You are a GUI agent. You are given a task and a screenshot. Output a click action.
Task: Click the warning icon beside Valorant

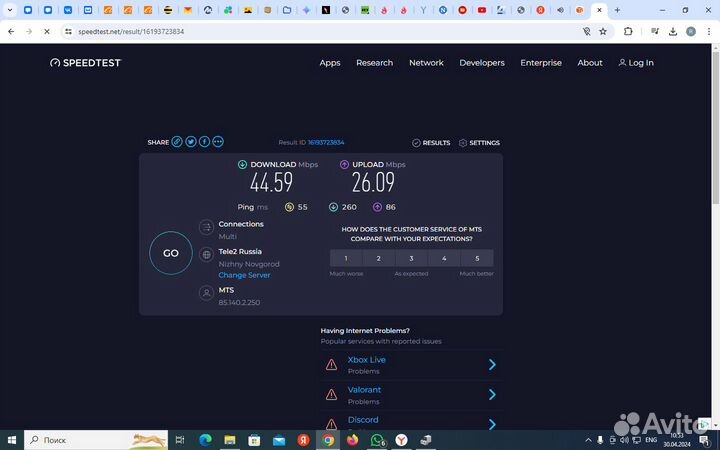pos(332,394)
